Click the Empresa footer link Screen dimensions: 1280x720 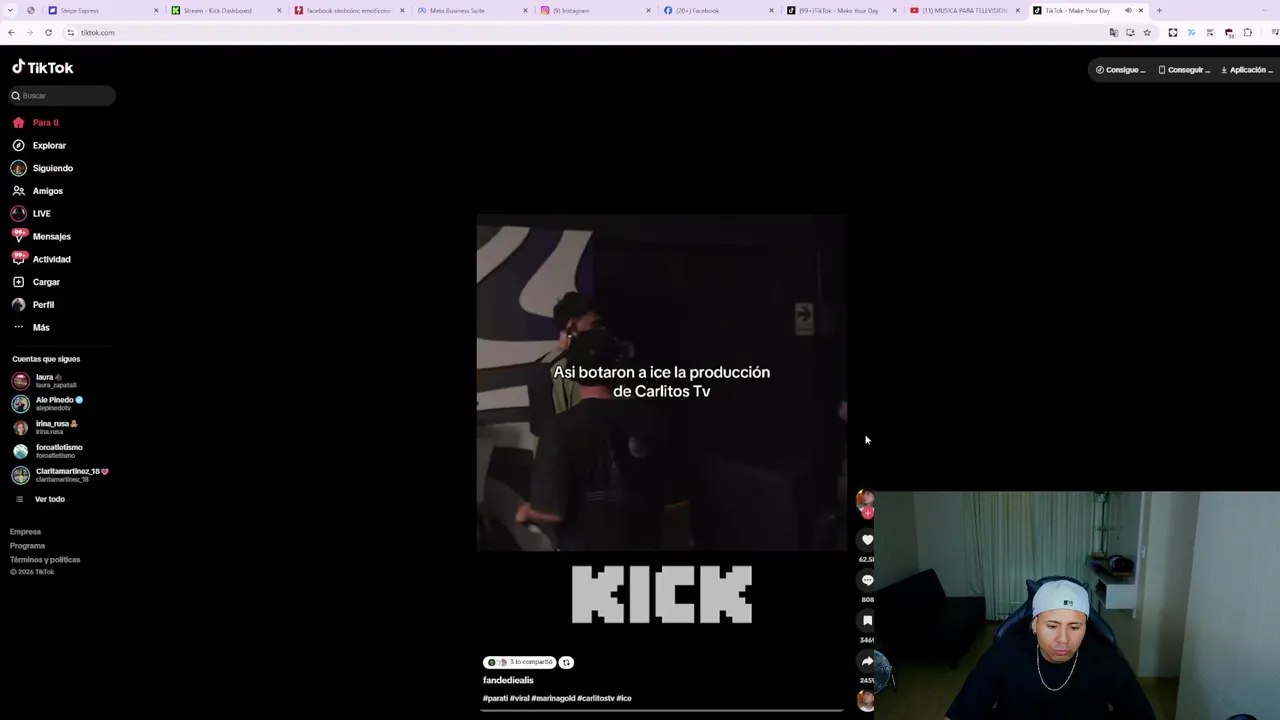click(25, 532)
